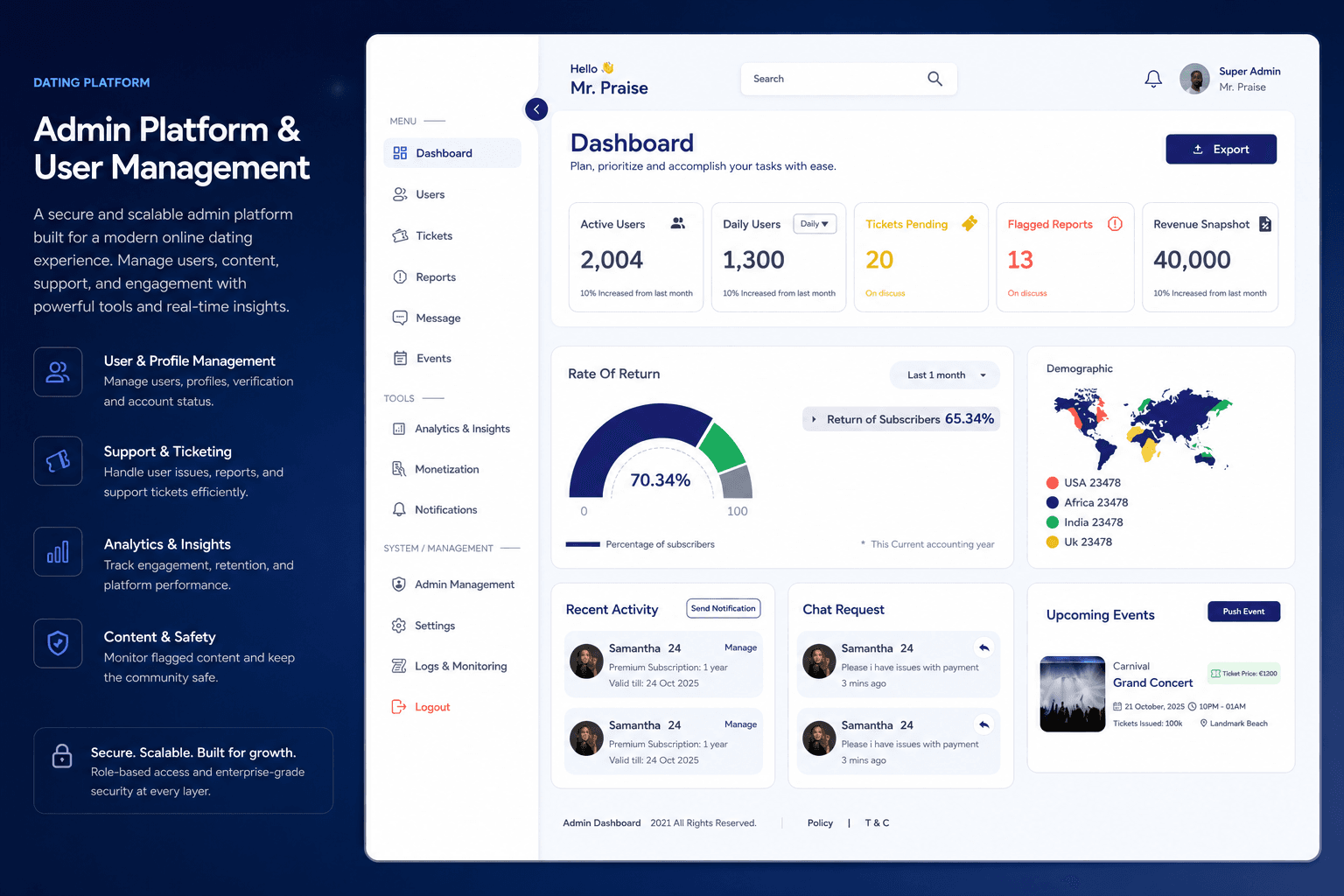
Task: Click the Push Event button
Action: pos(1243,612)
